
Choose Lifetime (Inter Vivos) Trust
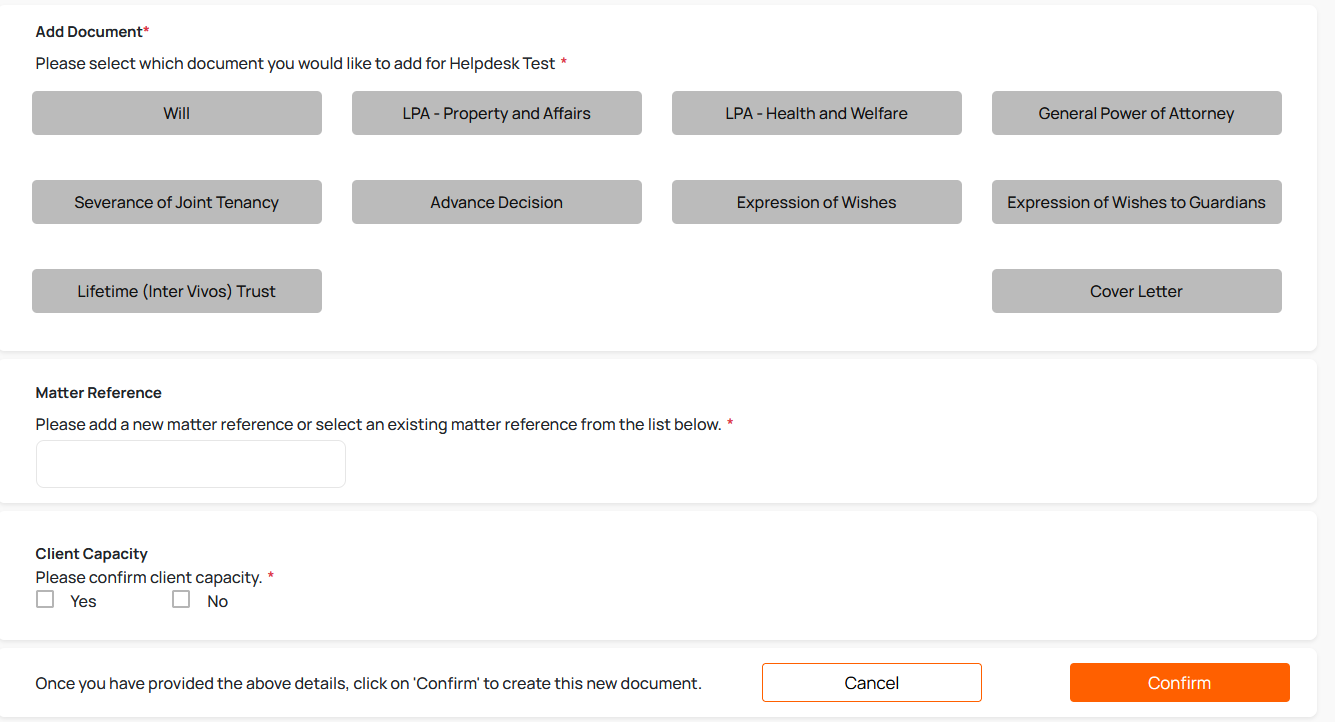[177, 291]
